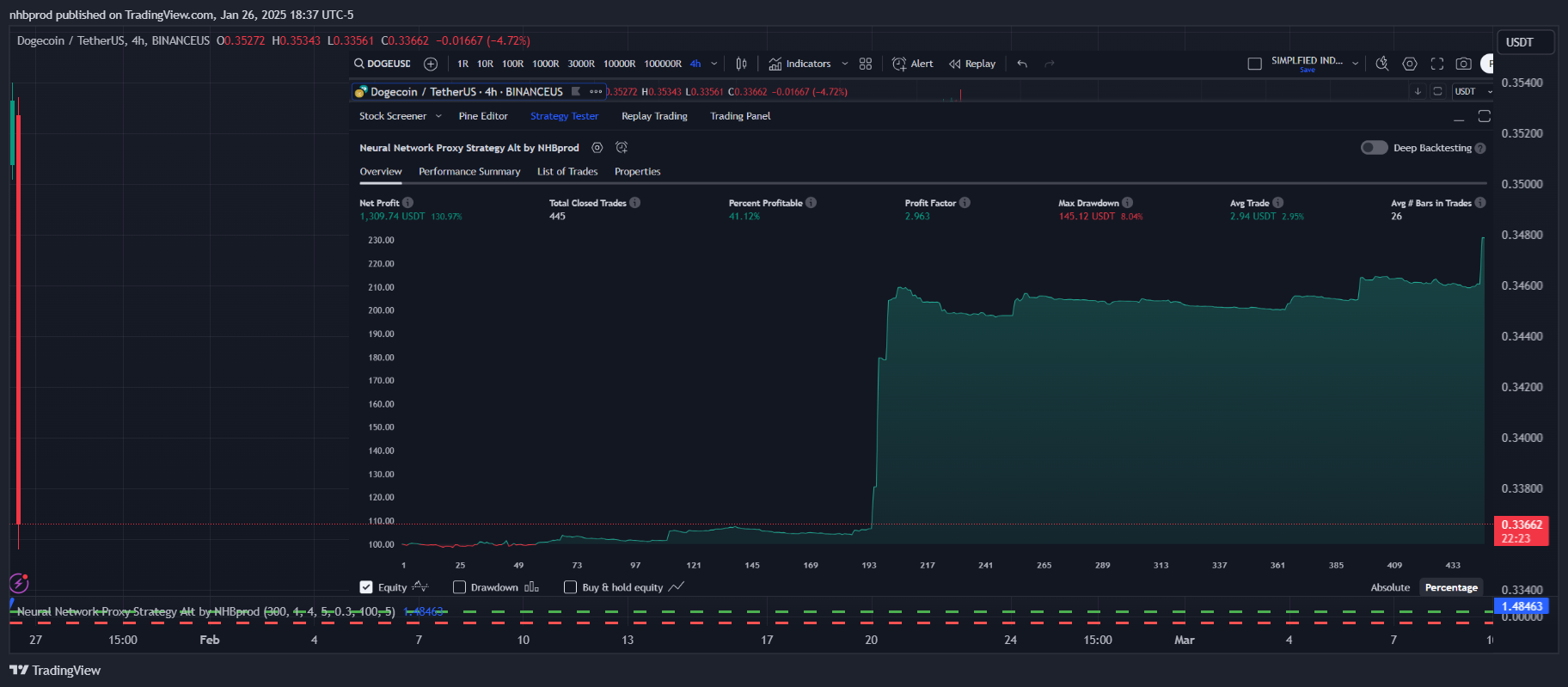The width and height of the screenshot is (1568, 687).
Task: Switch the chart to Percentage values
Action: tap(1451, 587)
